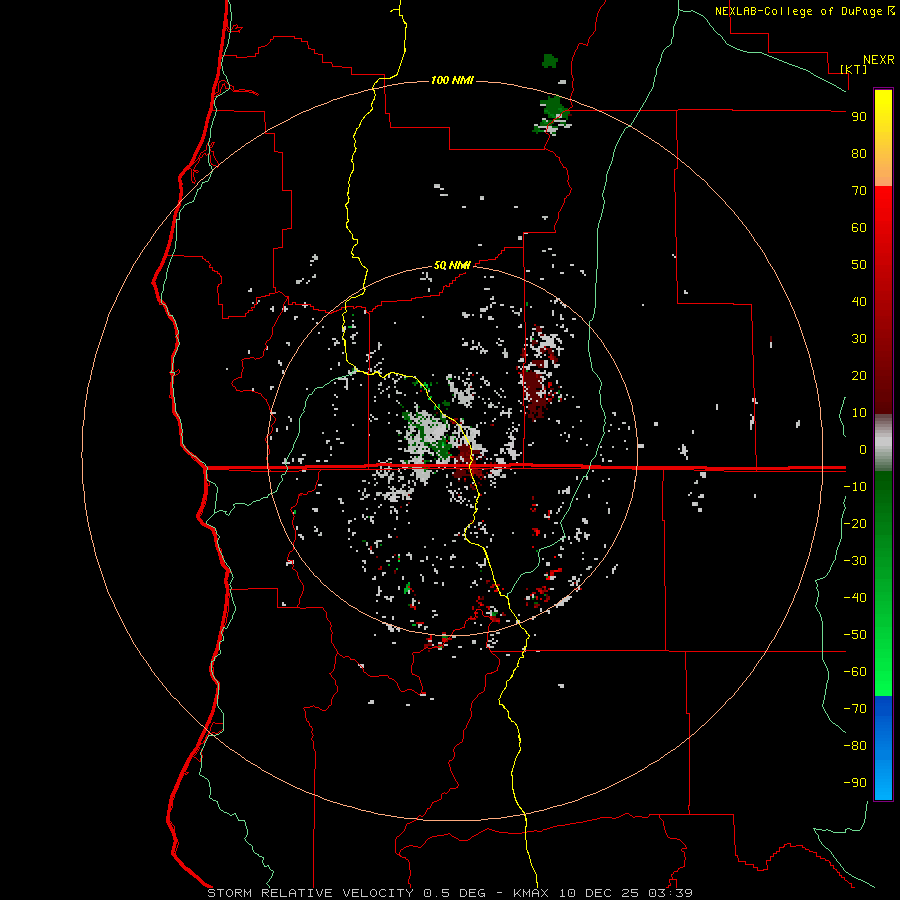This screenshot has width=900, height=900.
Task: Click the -40 value on the velocity scale
Action: click(855, 598)
